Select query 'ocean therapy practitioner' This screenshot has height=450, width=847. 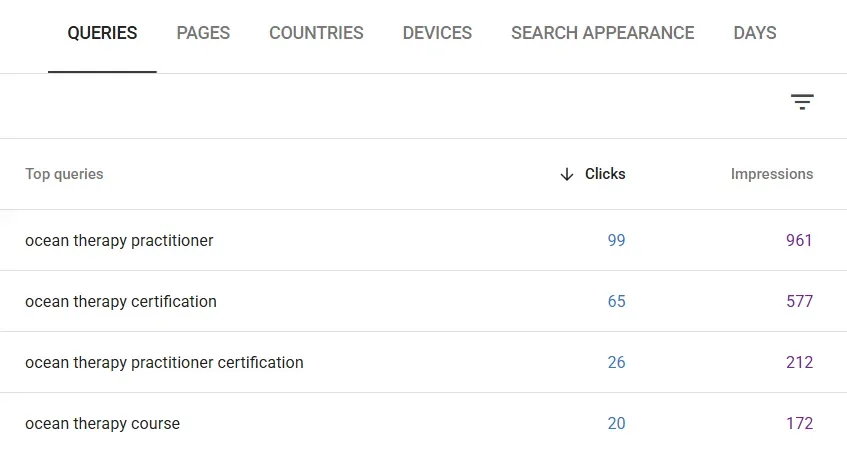[119, 240]
